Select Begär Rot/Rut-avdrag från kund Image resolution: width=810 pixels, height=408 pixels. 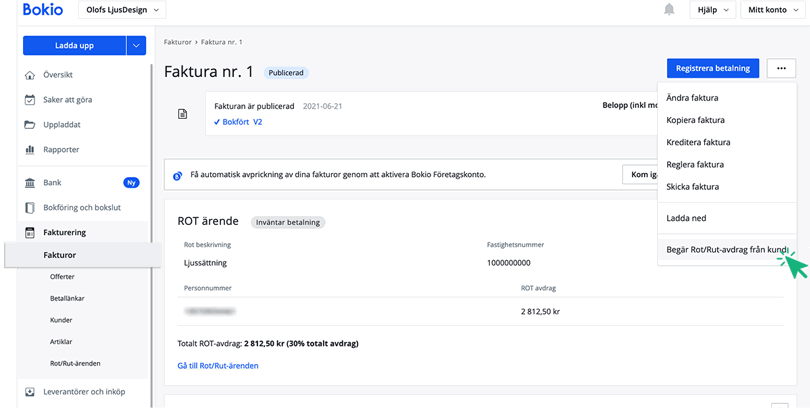pyautogui.click(x=728, y=249)
